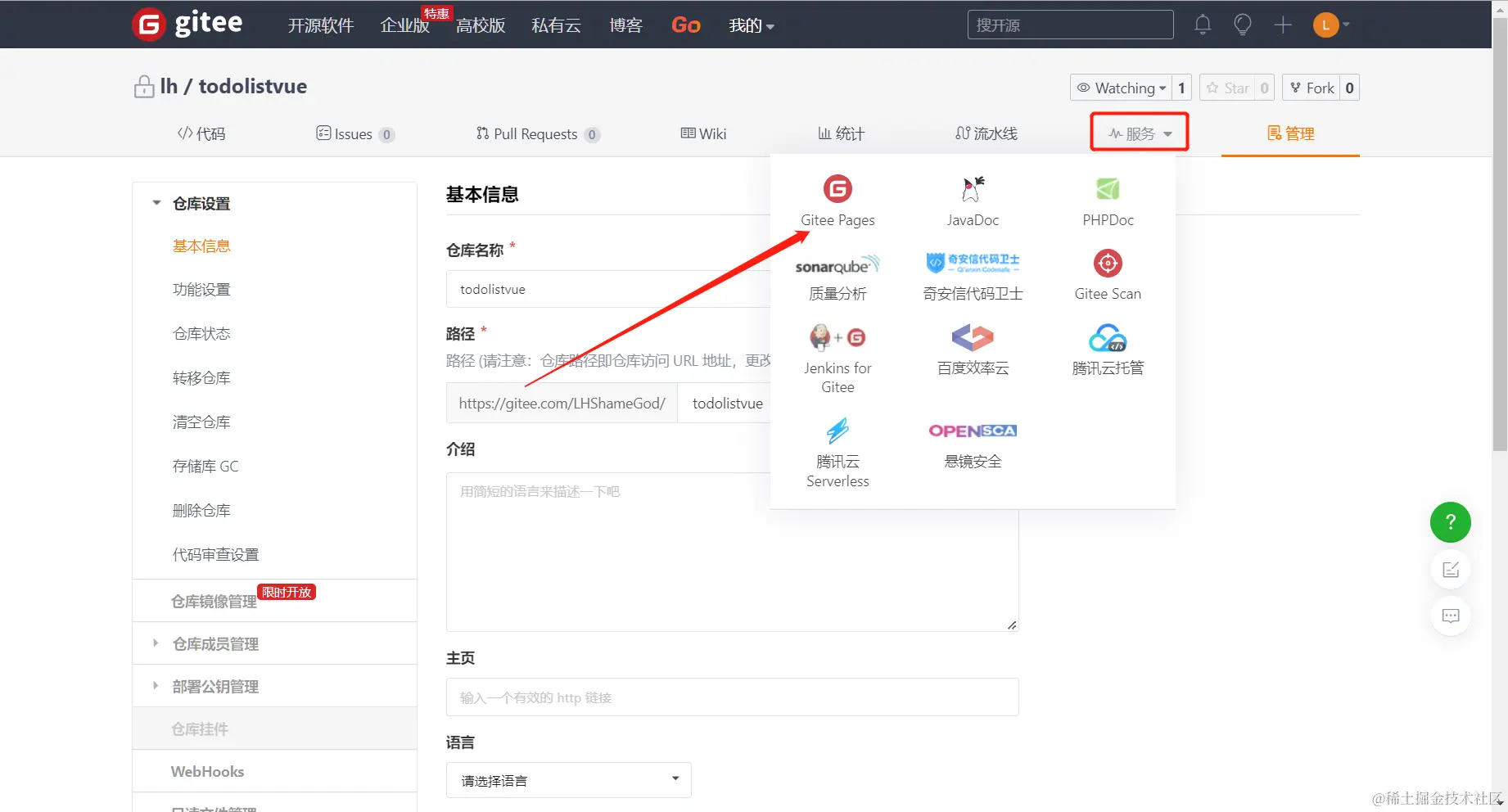
Task: Open 高校版 in the top navigation
Action: 481,25
